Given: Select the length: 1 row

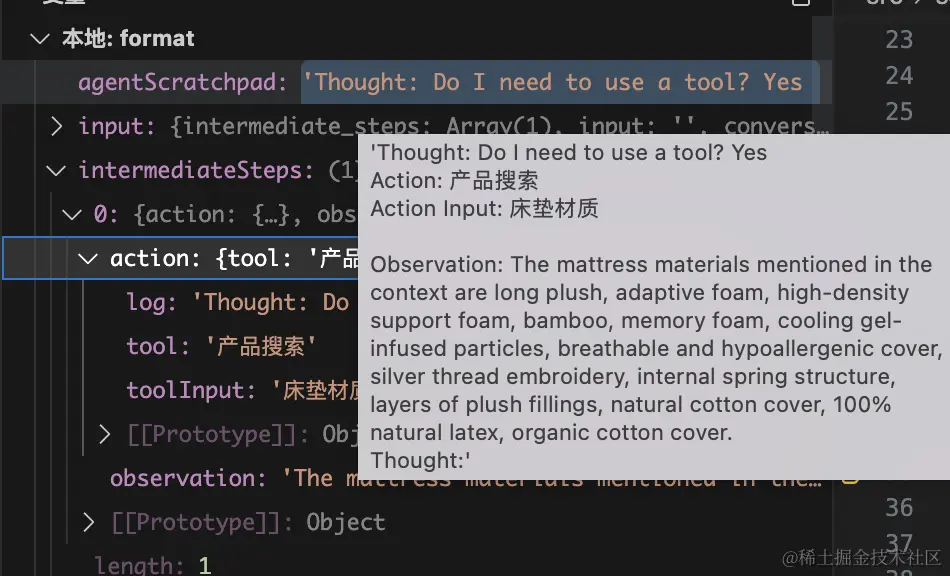Looking at the screenshot, I should pyautogui.click(x=153, y=565).
